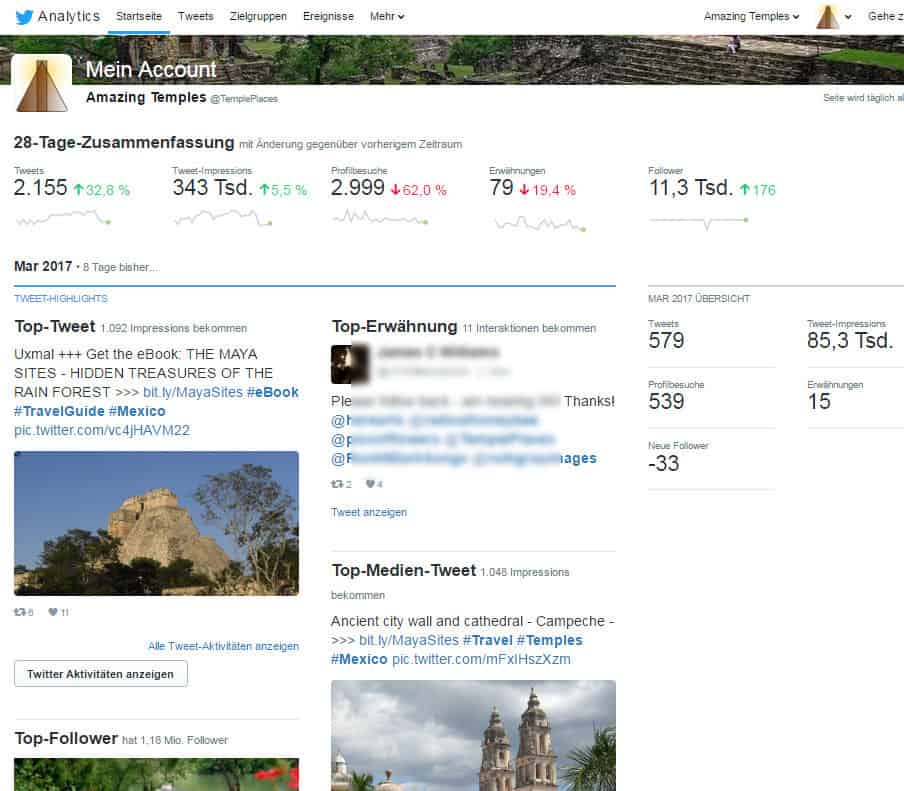Image resolution: width=904 pixels, height=791 pixels.
Task: Click the red down arrow next to 19,4 %
Action: tap(524, 190)
